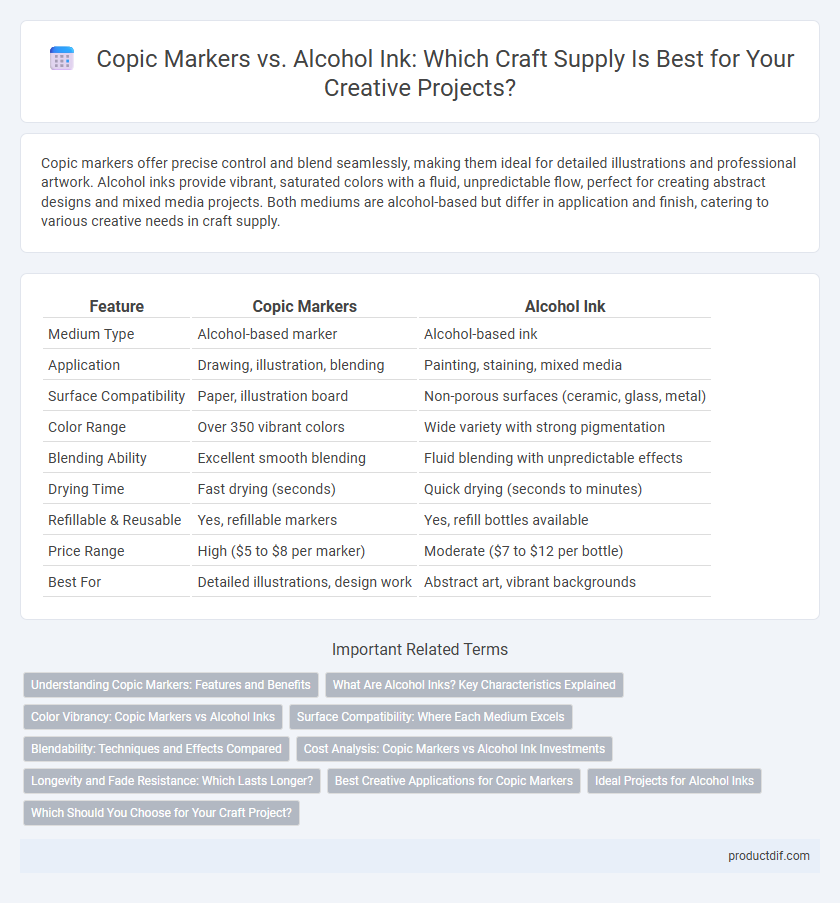
Task: Click the Feature column header
Action: 116,306
